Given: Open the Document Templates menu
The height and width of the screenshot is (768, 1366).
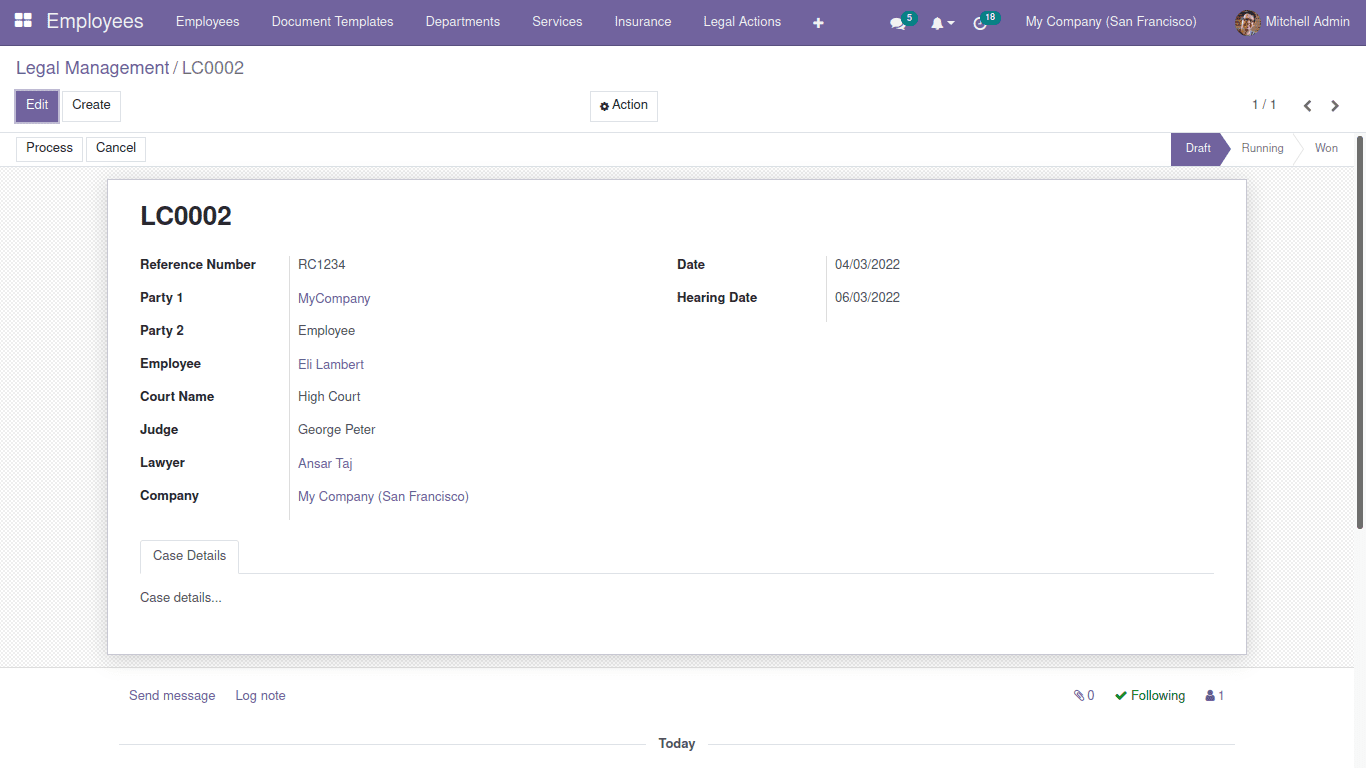Looking at the screenshot, I should (332, 21).
